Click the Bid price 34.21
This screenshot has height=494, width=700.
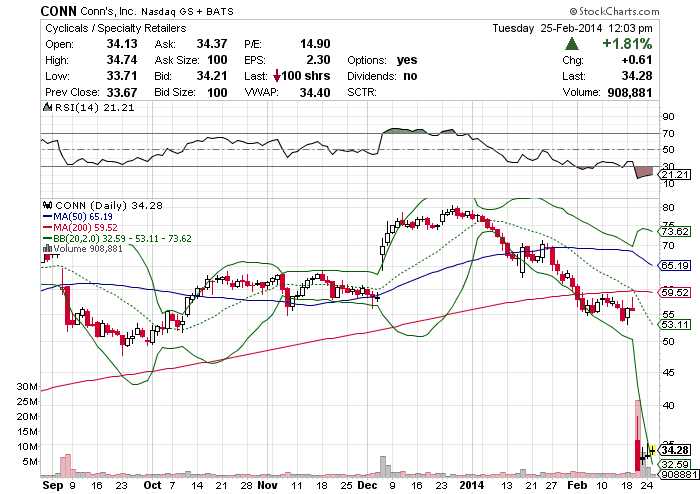click(x=212, y=76)
